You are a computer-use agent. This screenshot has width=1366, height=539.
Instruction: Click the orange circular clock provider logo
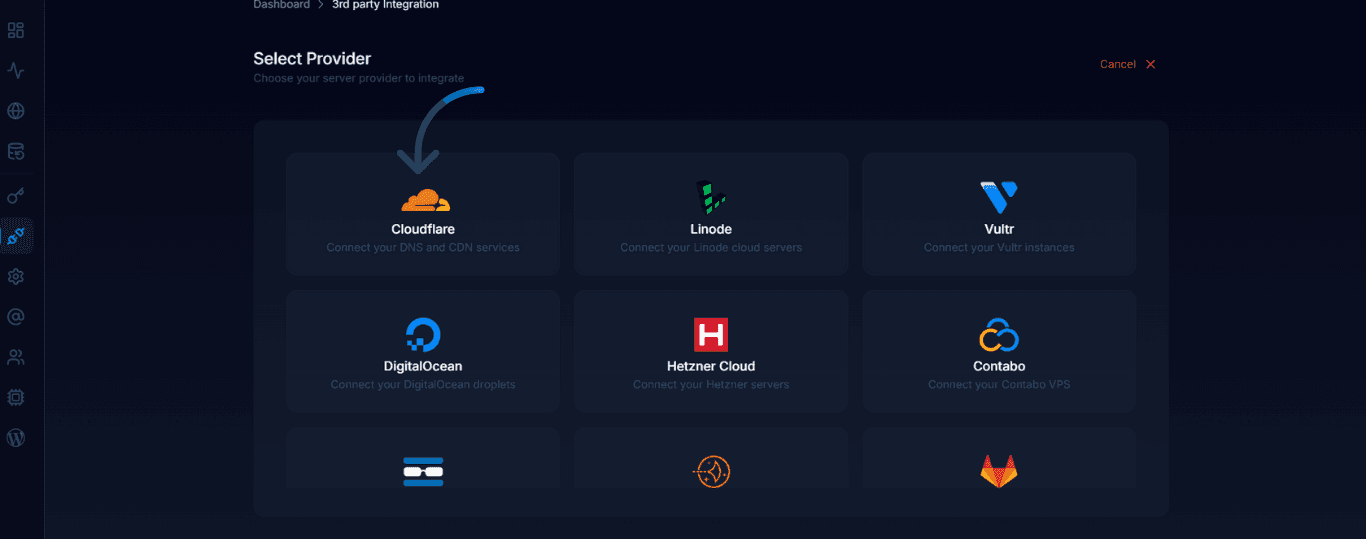(711, 471)
